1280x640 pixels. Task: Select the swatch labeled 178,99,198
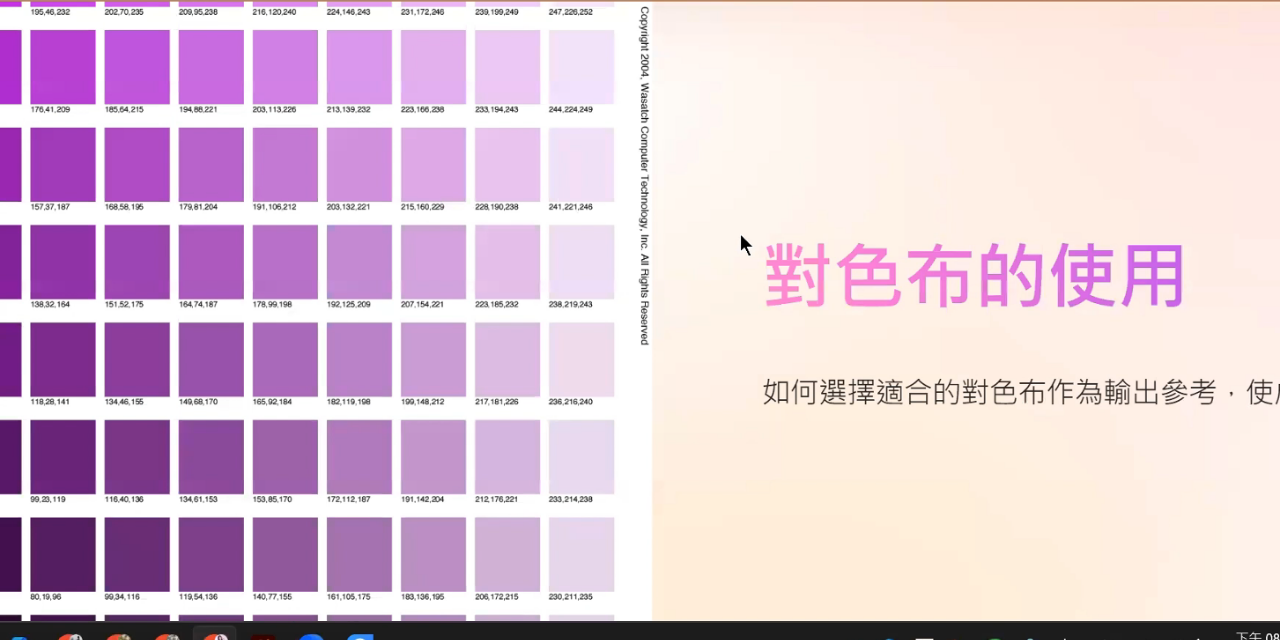point(285,261)
